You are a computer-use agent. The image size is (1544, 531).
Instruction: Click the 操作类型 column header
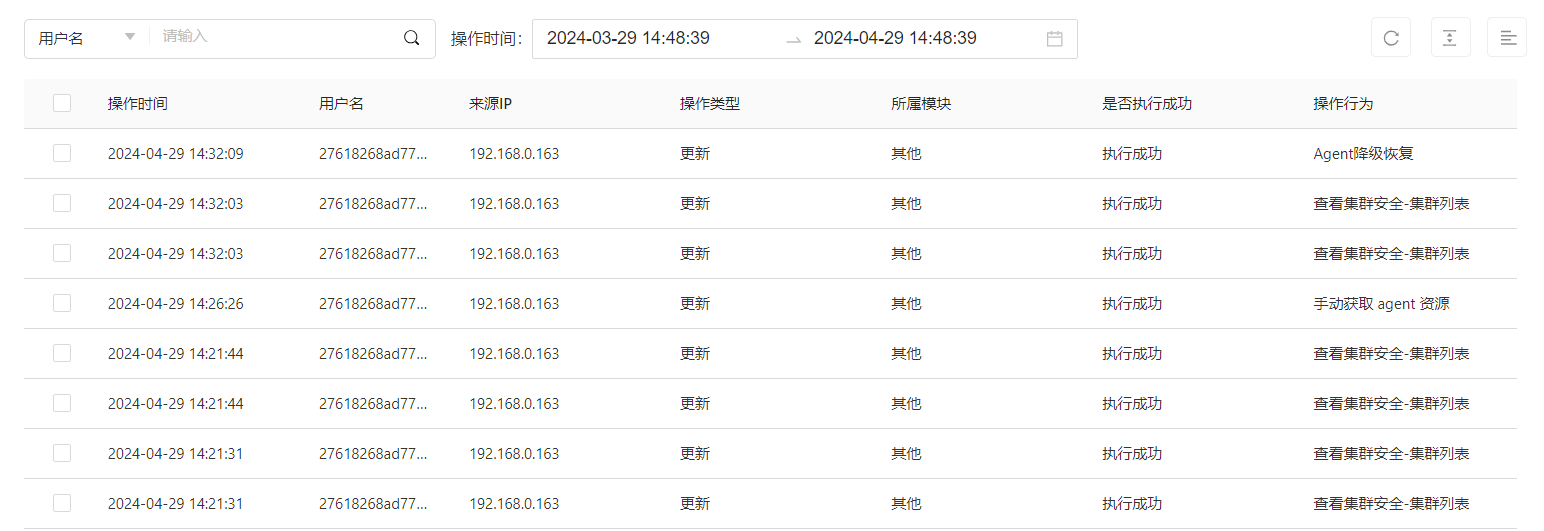[710, 104]
